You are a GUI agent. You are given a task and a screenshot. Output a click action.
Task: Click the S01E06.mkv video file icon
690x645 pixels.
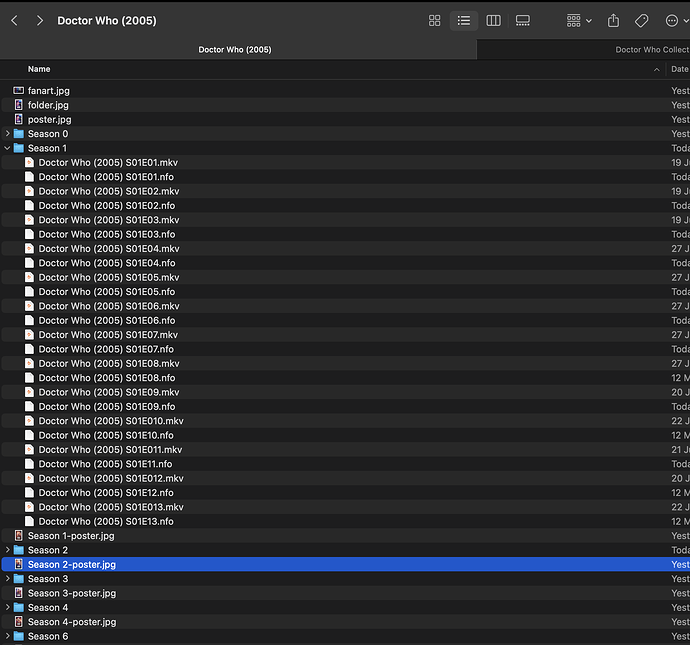click(29, 306)
